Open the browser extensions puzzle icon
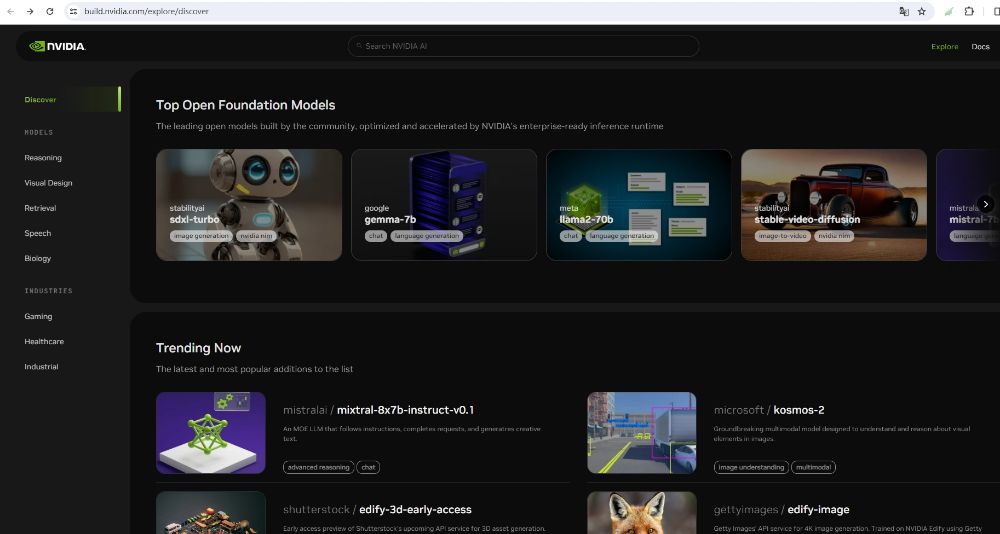The image size is (1000, 534). [x=969, y=11]
